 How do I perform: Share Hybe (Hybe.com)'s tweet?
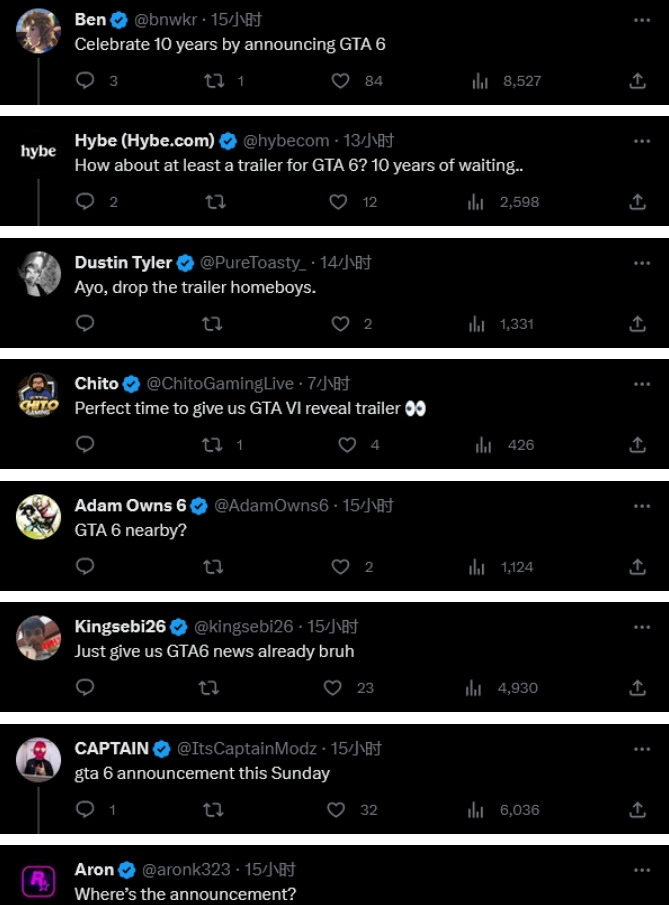637,202
